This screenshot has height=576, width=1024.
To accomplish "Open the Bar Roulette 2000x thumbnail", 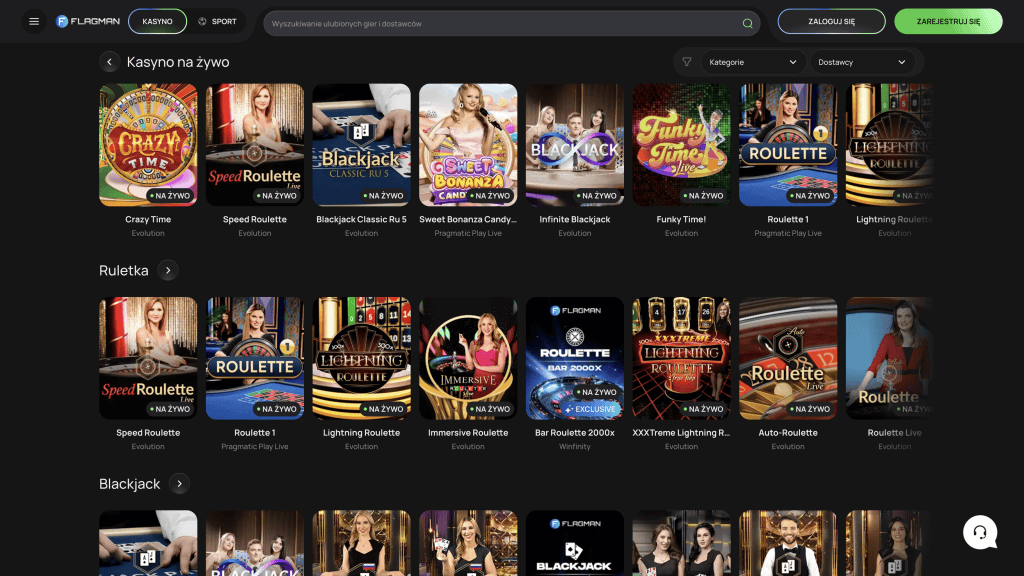I will pyautogui.click(x=574, y=357).
